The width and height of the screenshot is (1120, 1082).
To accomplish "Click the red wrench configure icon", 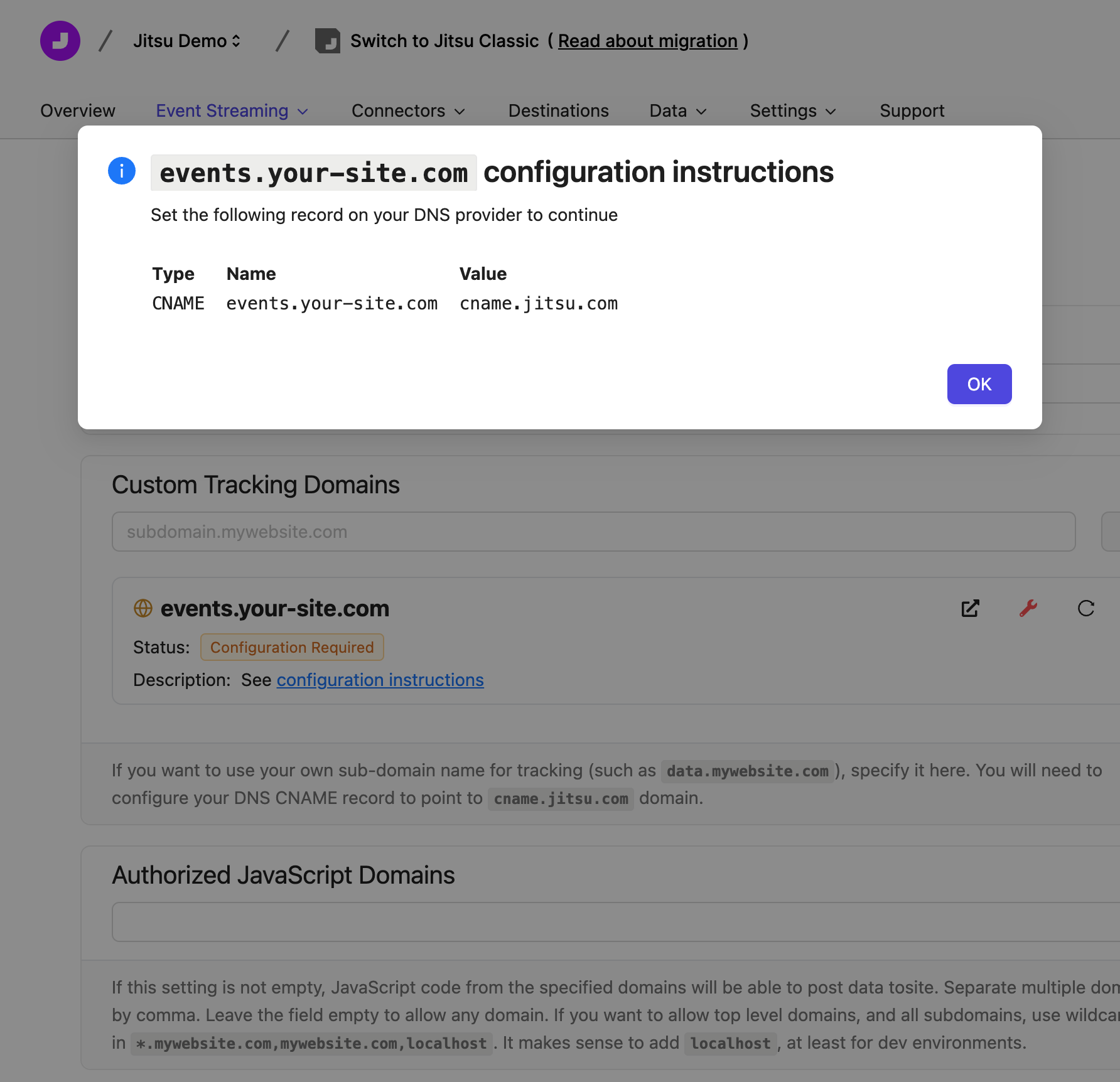I will (1028, 608).
